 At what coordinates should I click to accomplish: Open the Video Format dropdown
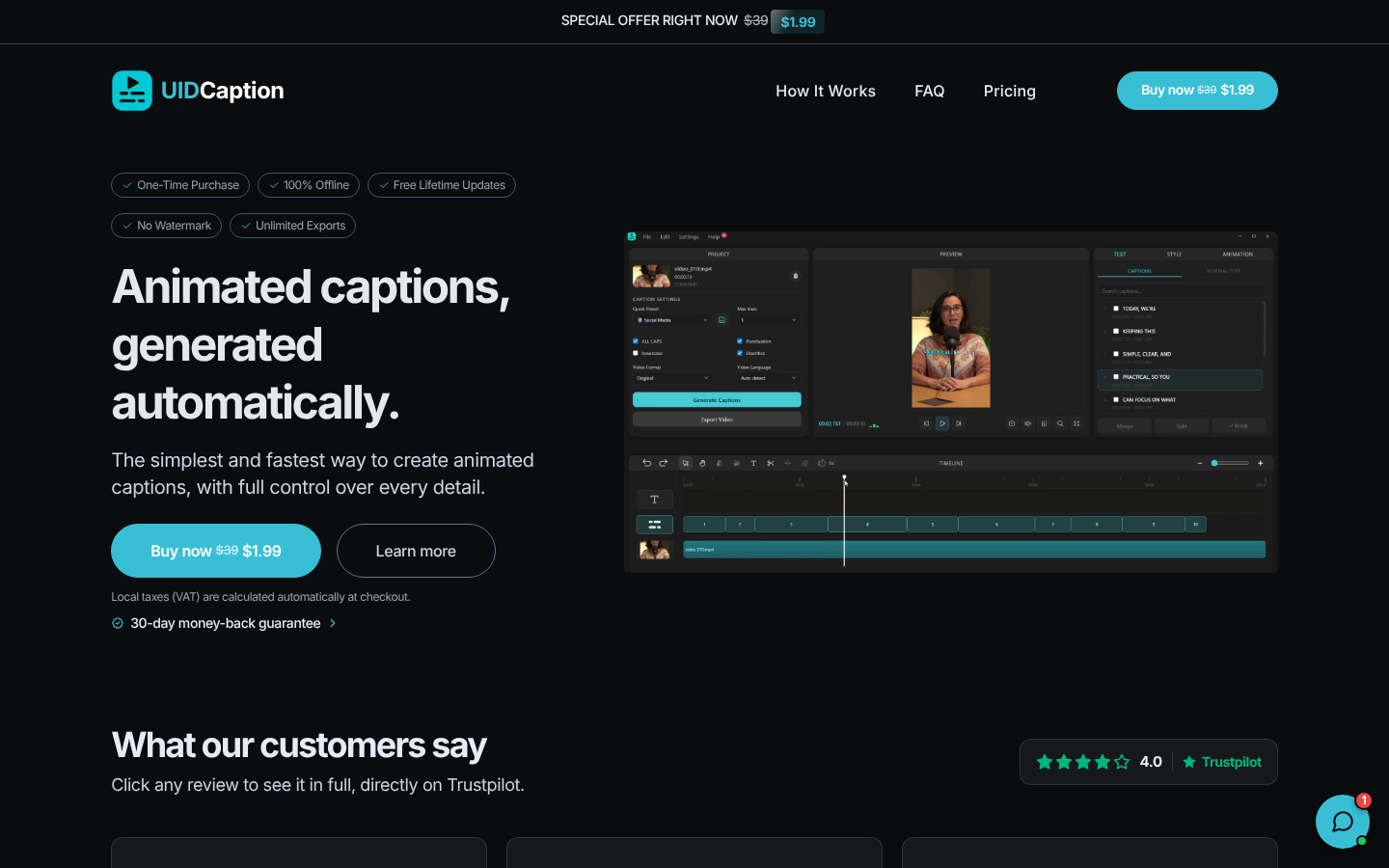tap(672, 378)
